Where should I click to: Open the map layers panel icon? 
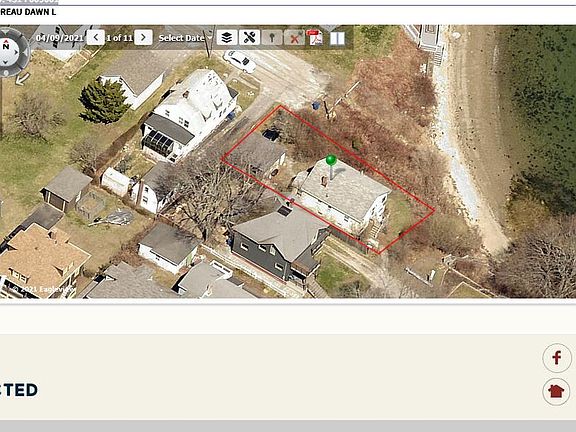[227, 37]
